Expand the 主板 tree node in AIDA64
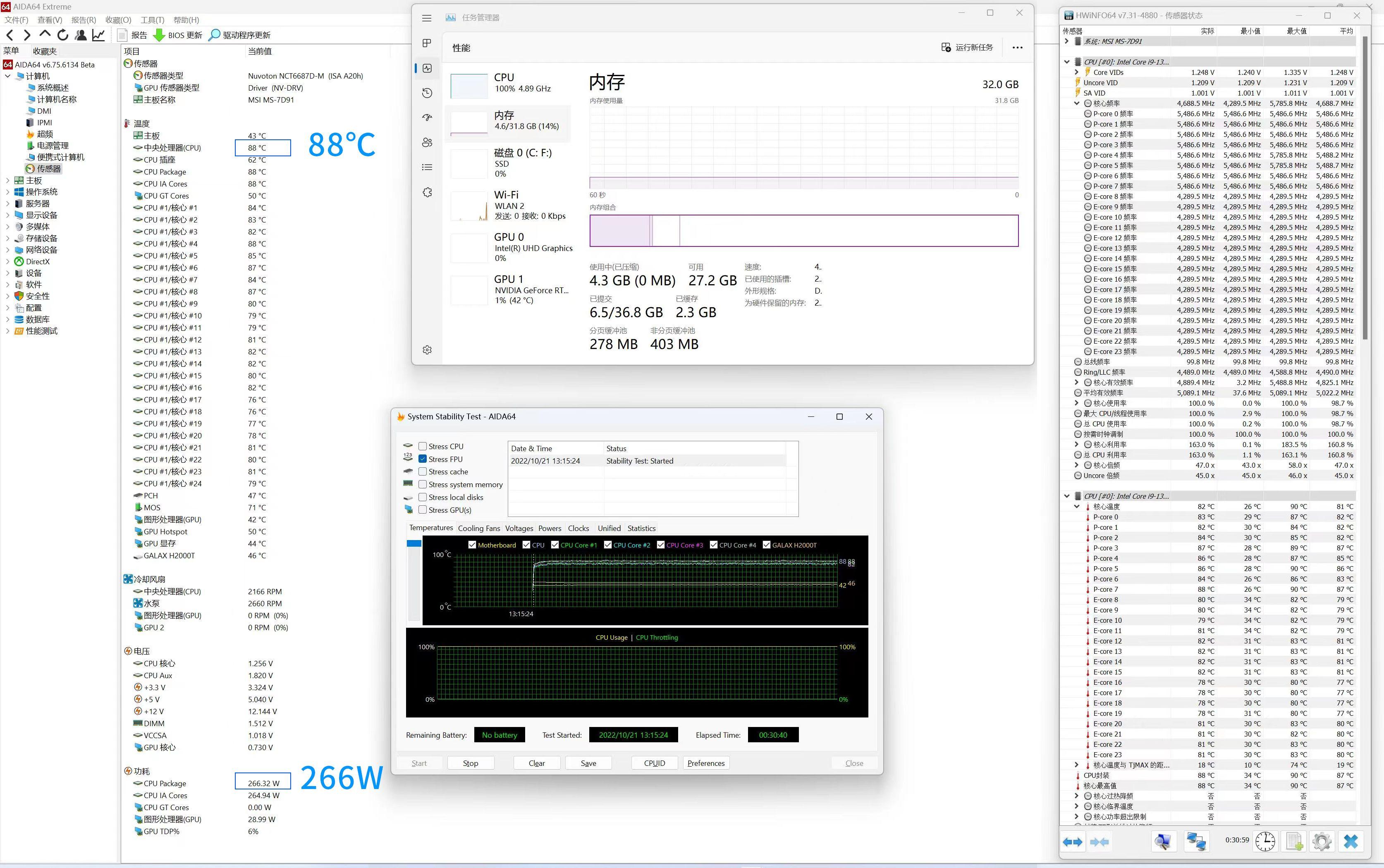Viewport: 1384px width, 868px height. 7,180
